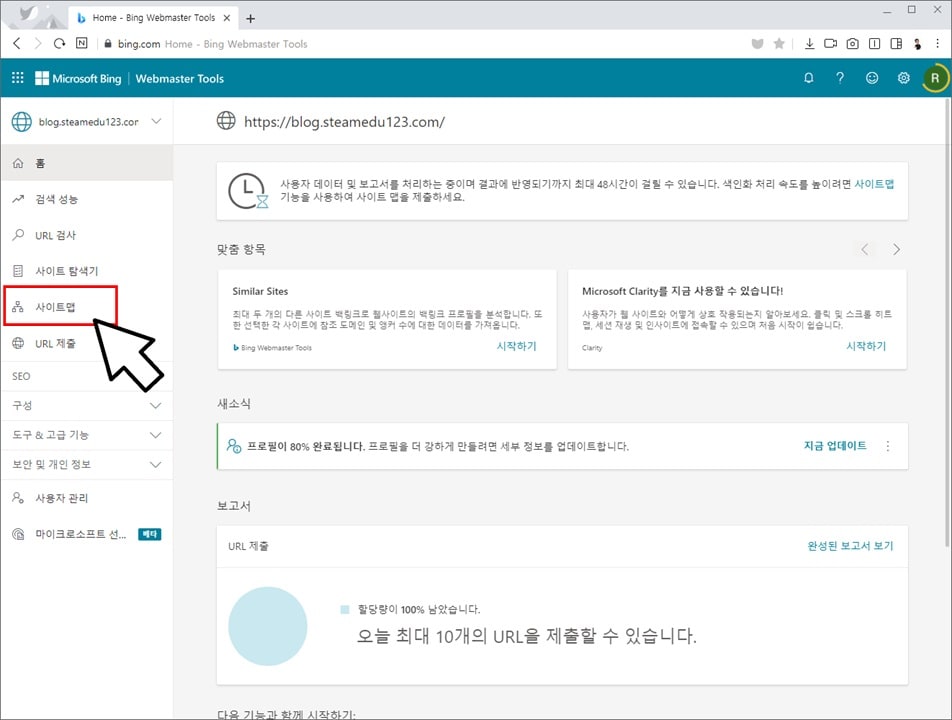
Task: Click the browser profile avatar icon
Action: tap(917, 43)
